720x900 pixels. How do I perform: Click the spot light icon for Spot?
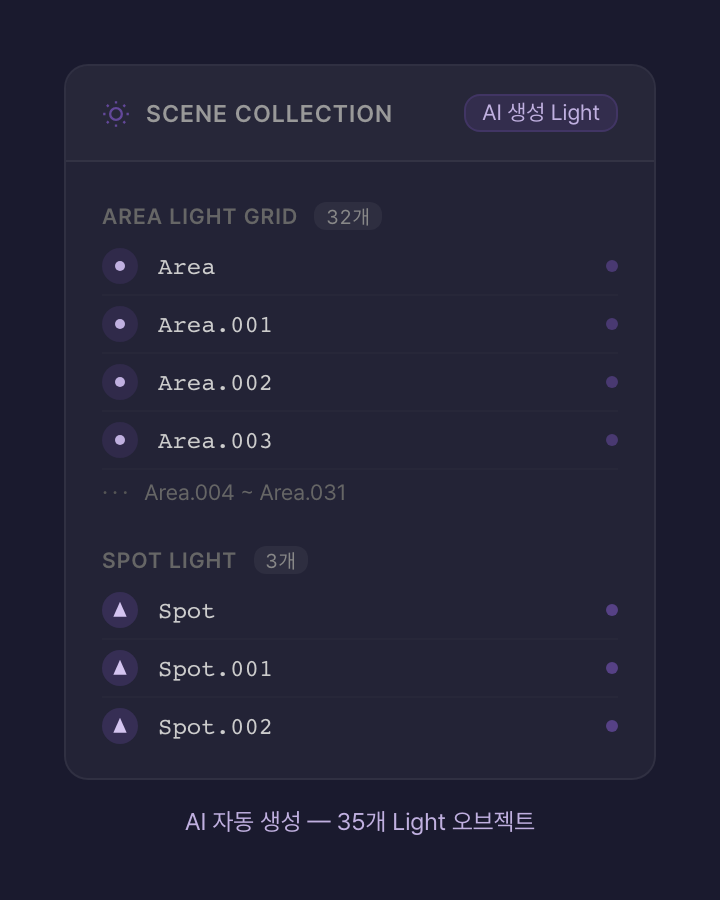tap(120, 610)
